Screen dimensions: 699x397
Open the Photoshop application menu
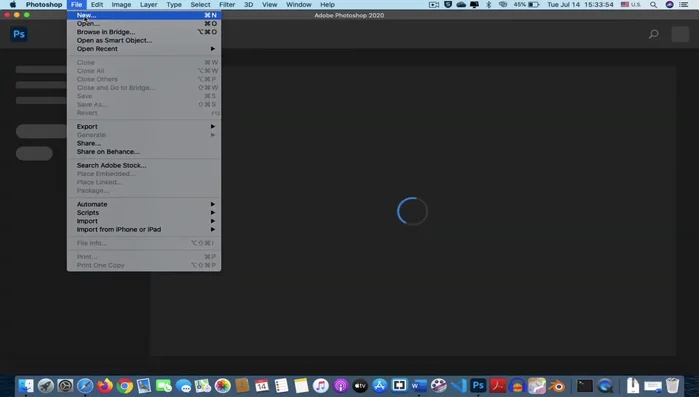coord(44,4)
